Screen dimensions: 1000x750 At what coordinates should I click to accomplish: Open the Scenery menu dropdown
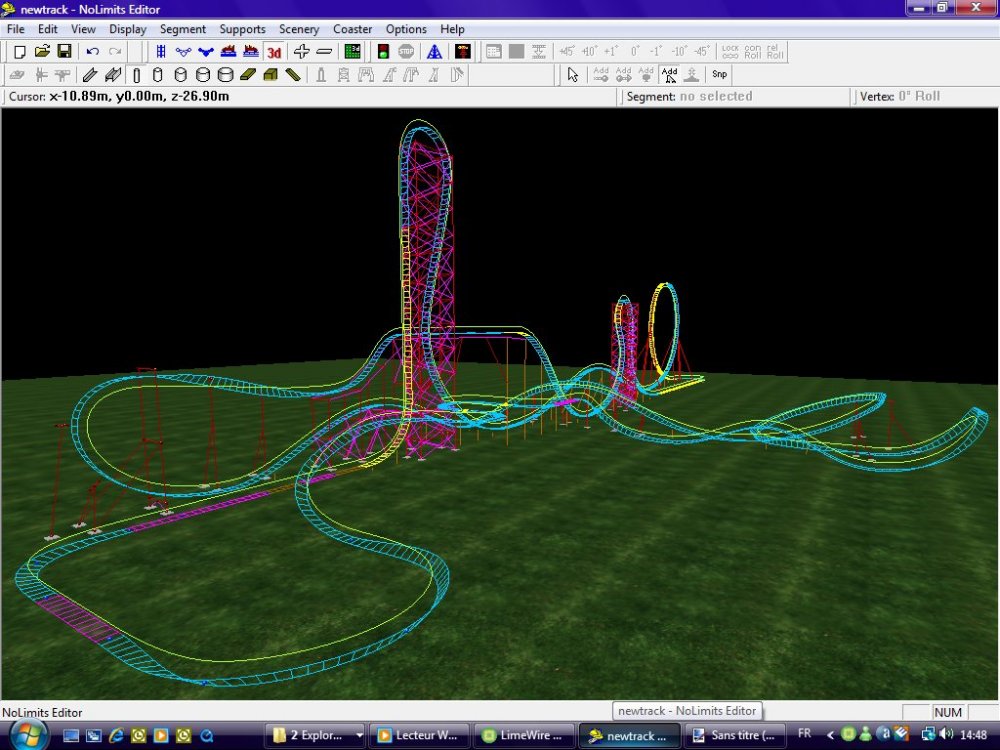click(x=299, y=29)
